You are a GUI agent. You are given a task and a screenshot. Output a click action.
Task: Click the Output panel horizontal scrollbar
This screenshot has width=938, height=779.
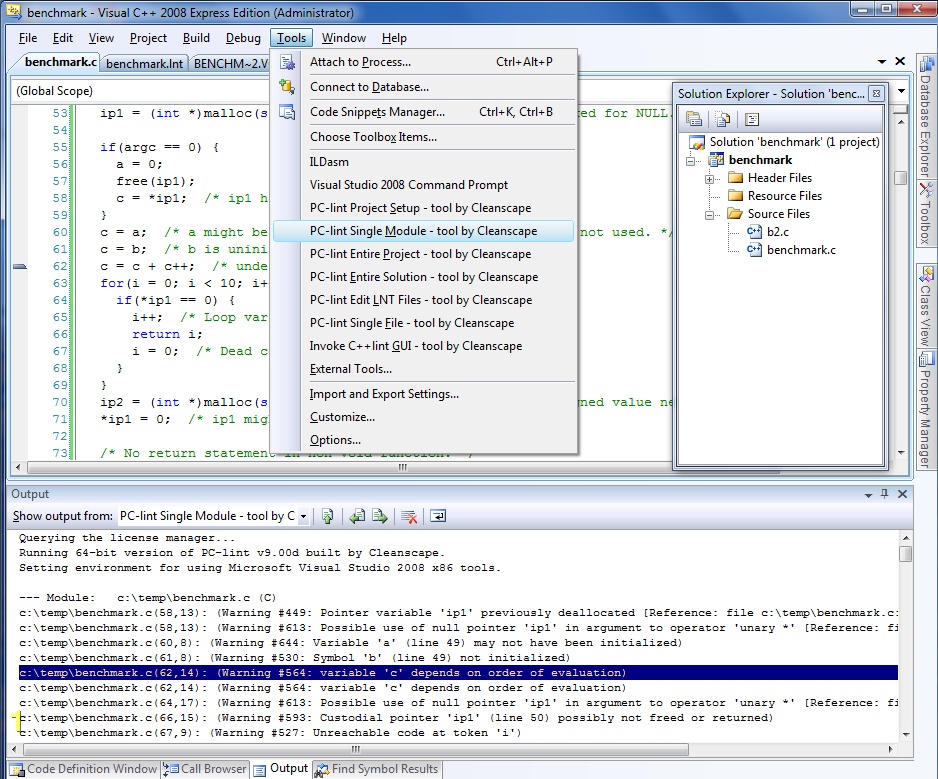point(355,749)
